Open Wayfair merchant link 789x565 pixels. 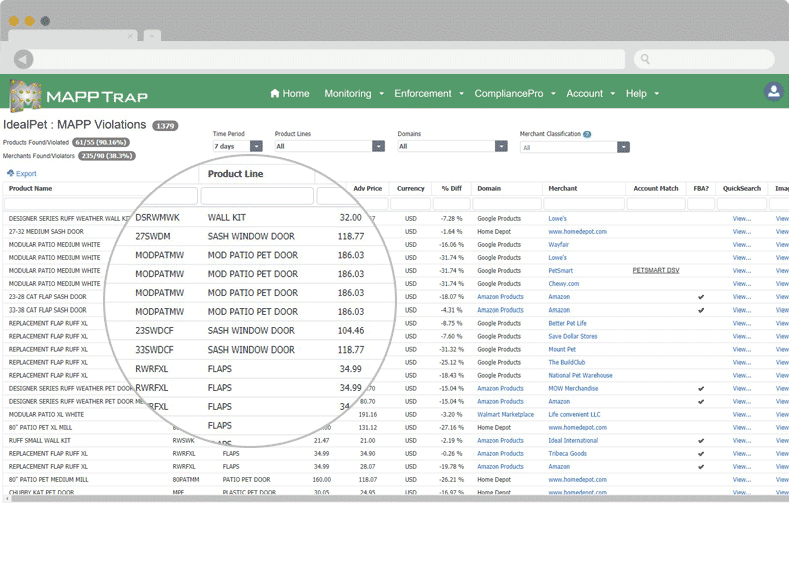[559, 245]
